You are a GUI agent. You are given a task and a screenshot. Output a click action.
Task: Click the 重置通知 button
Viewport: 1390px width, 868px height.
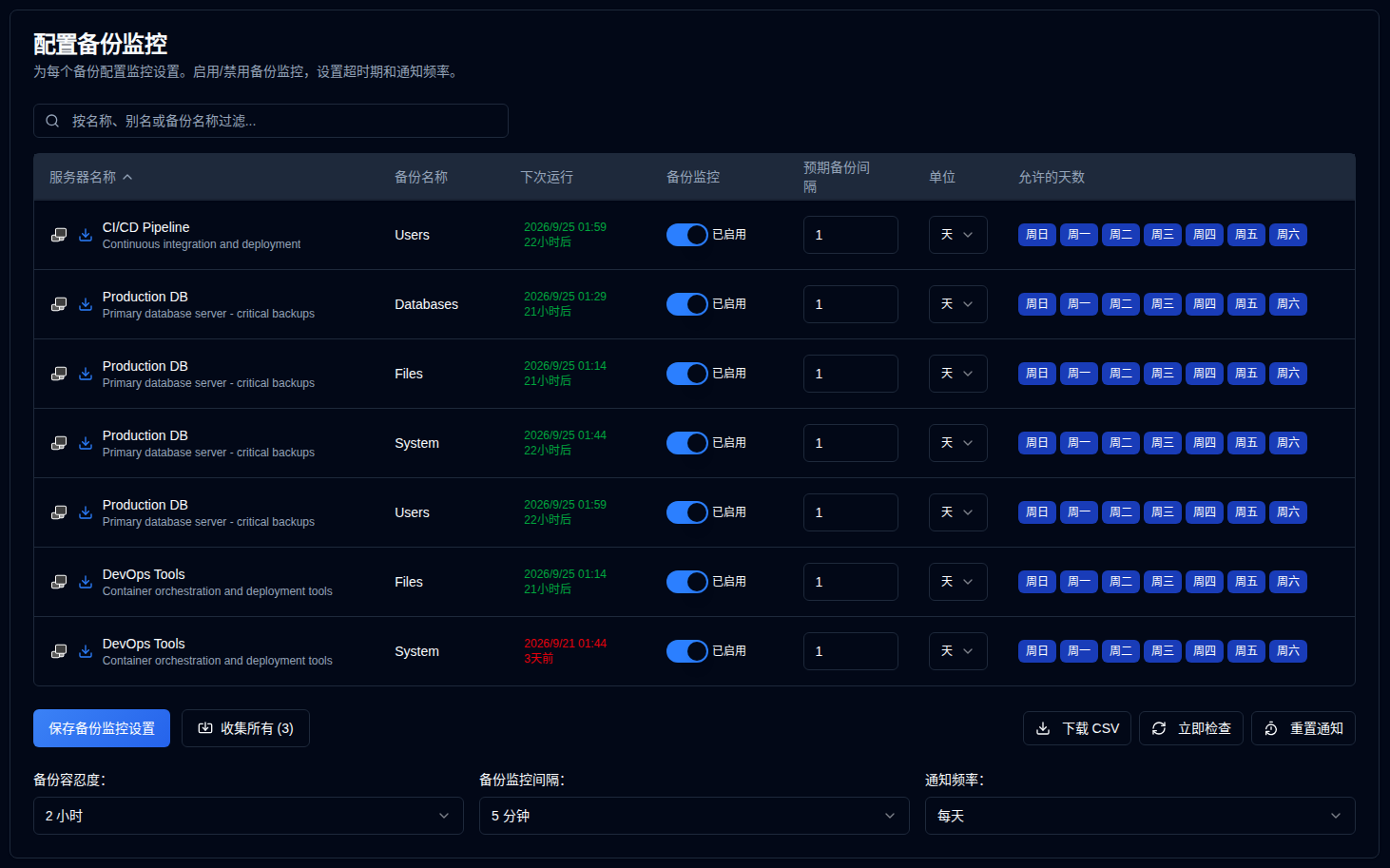coord(1303,728)
